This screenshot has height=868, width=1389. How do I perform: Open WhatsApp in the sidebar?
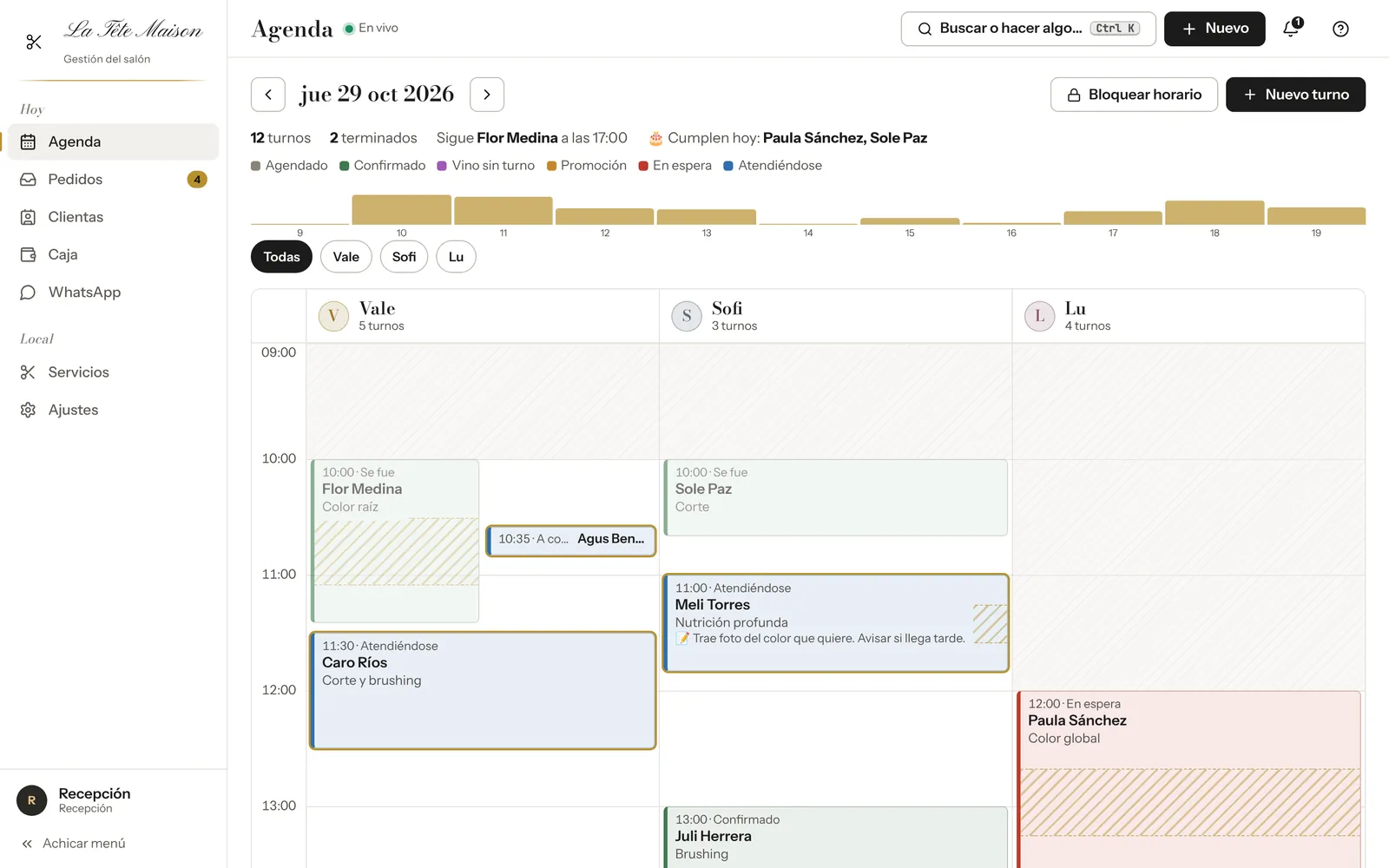click(113, 293)
